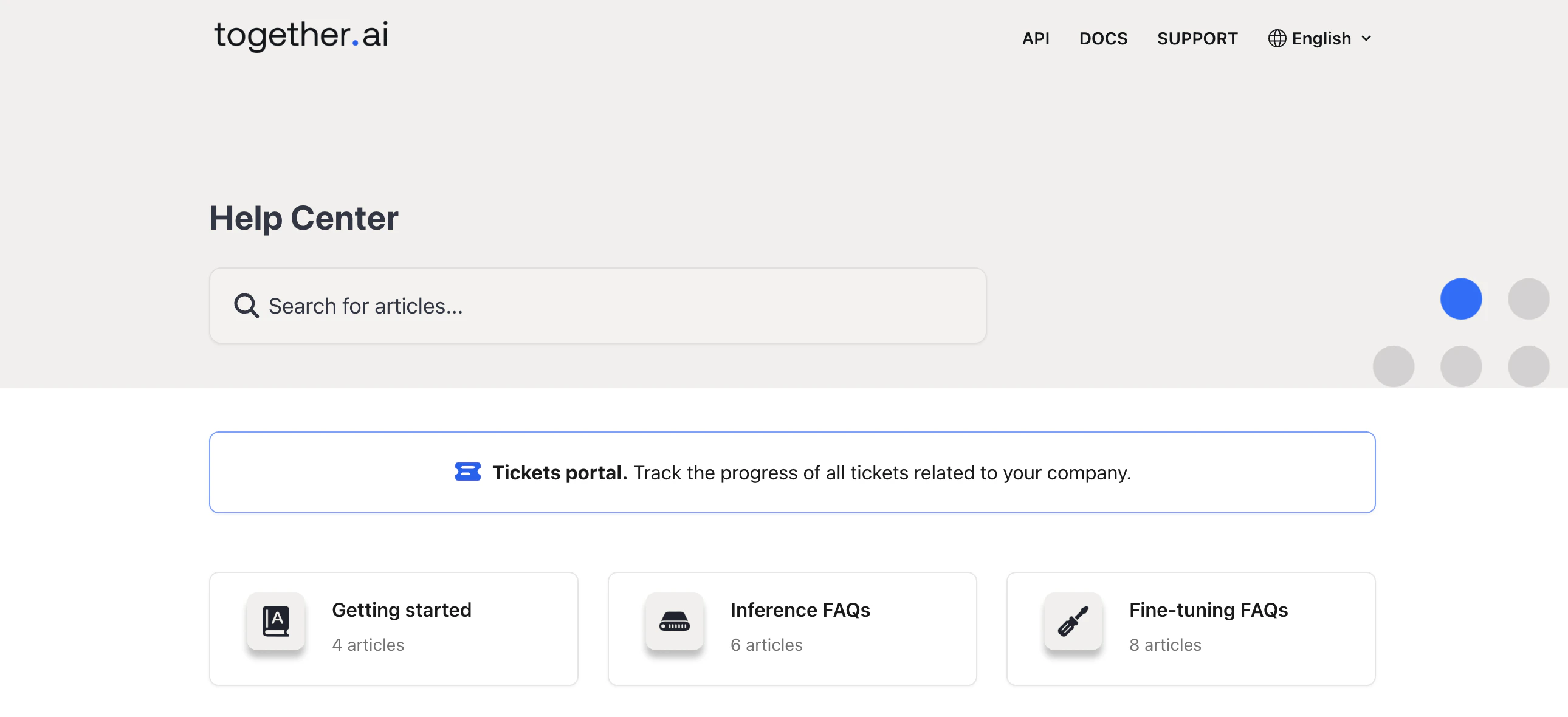This screenshot has height=717, width=1568.
Task: Open the DOCS menu item
Action: click(1103, 38)
